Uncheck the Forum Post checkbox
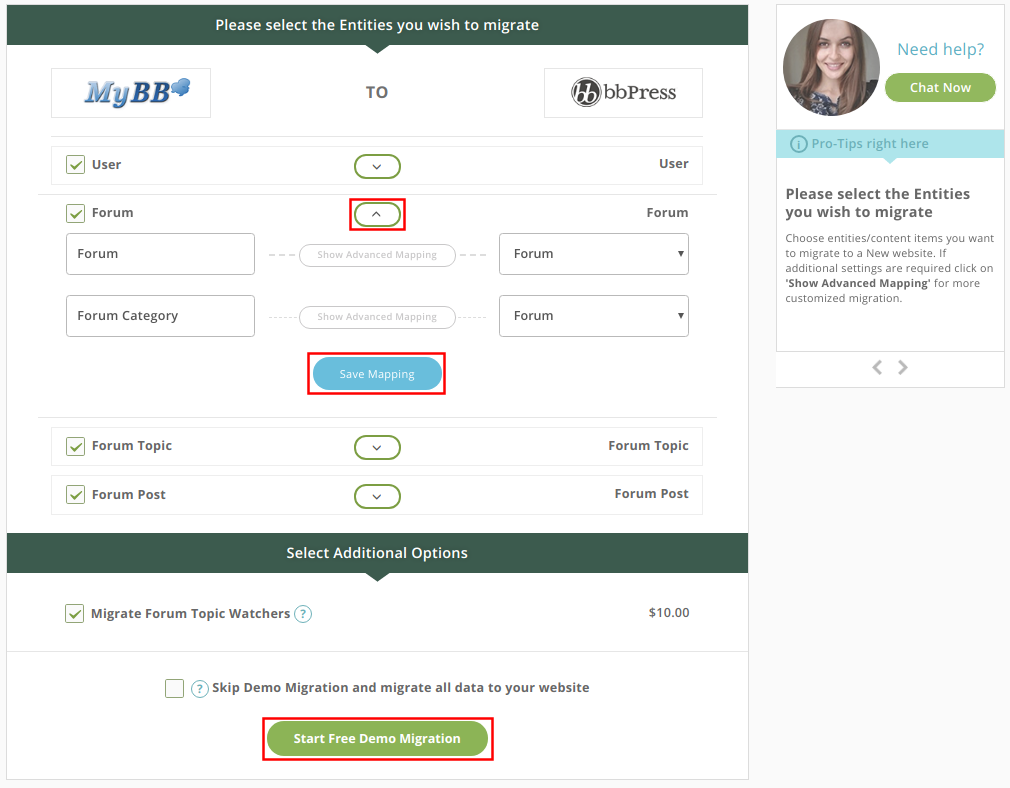The image size is (1010, 788). click(75, 494)
